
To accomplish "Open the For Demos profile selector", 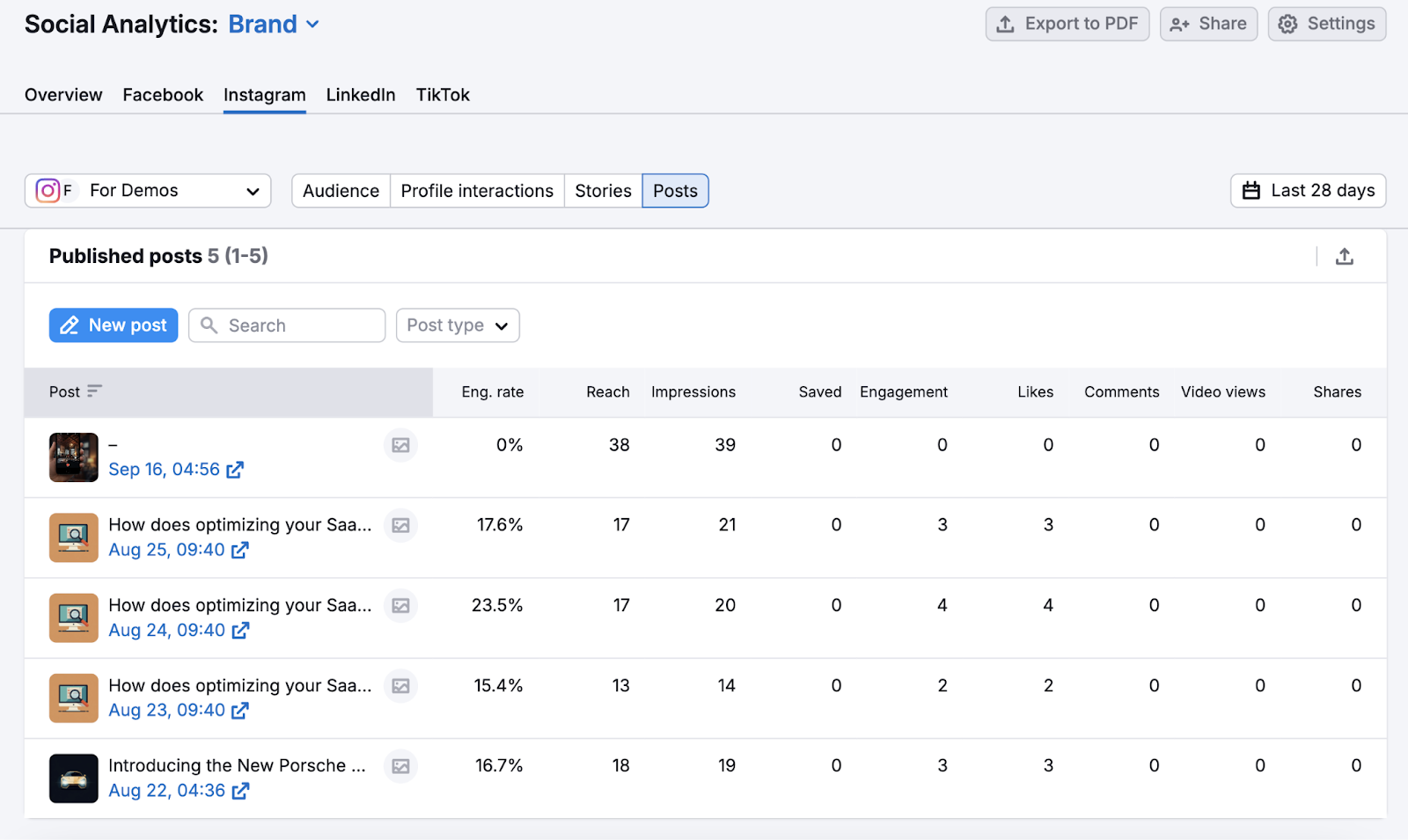I will (147, 191).
